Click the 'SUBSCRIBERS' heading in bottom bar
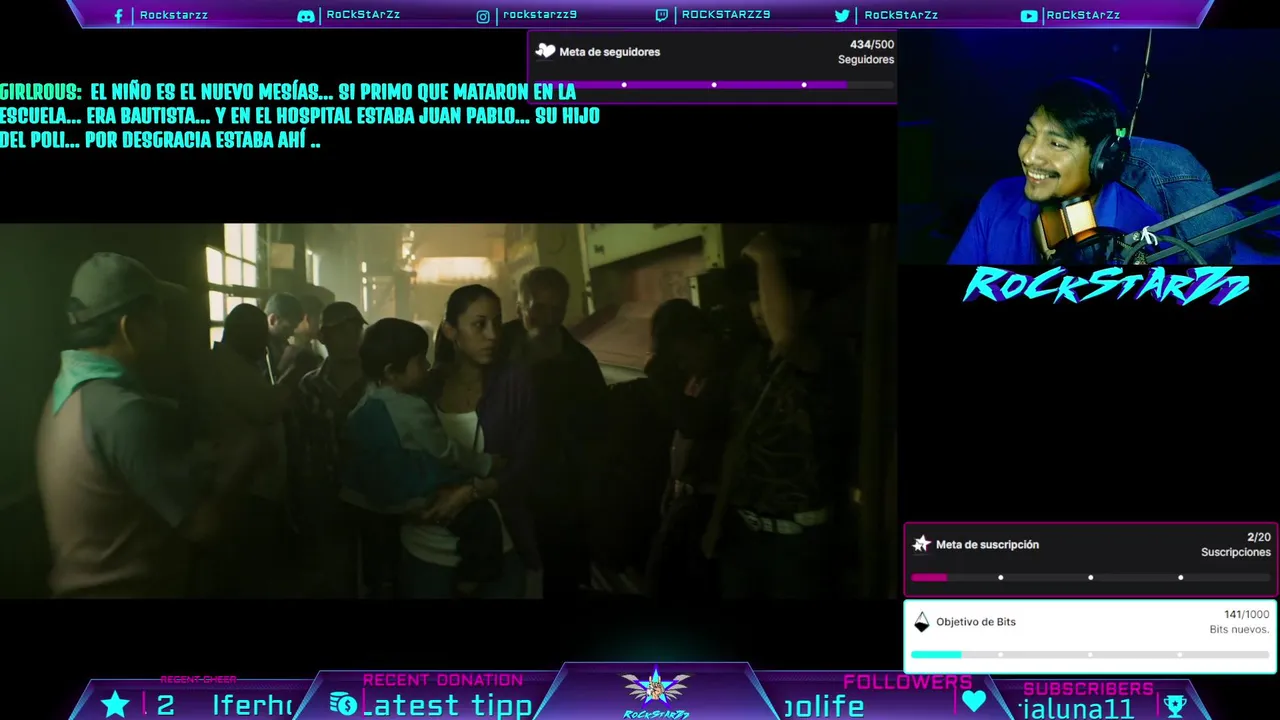1280x720 pixels. pos(1089,689)
